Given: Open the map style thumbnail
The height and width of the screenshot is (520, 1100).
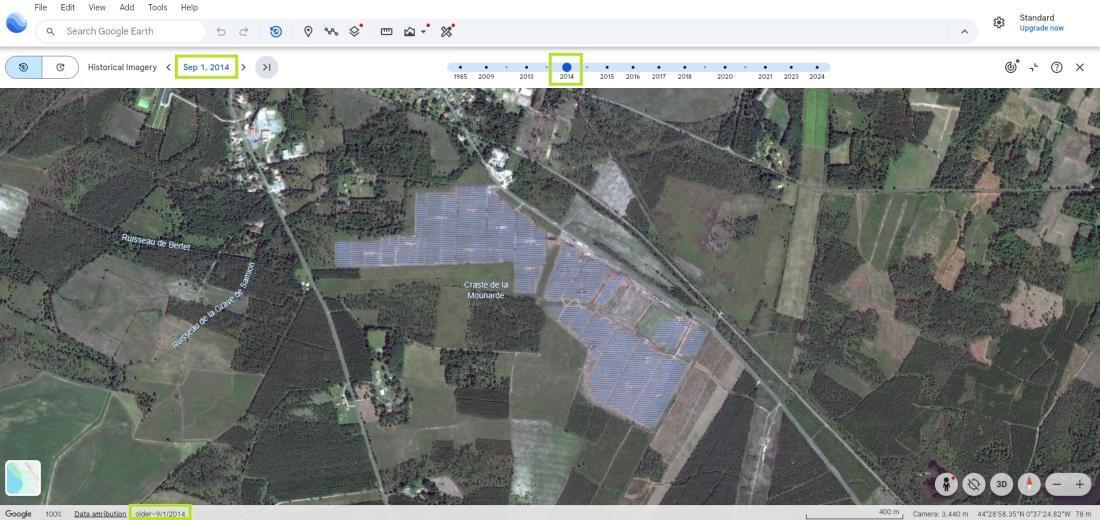Looking at the screenshot, I should tap(23, 478).
